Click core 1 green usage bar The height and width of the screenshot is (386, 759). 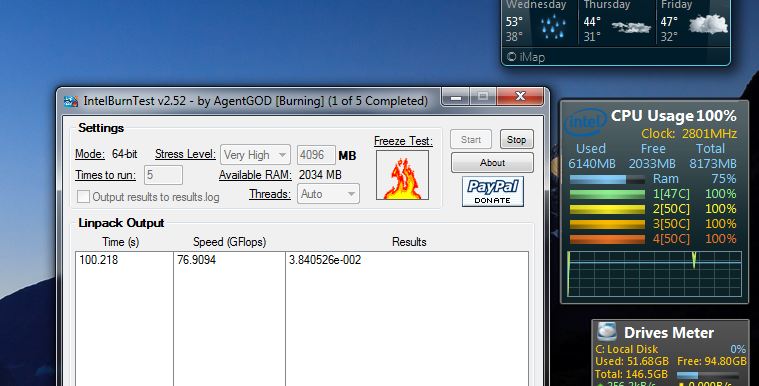coord(607,194)
